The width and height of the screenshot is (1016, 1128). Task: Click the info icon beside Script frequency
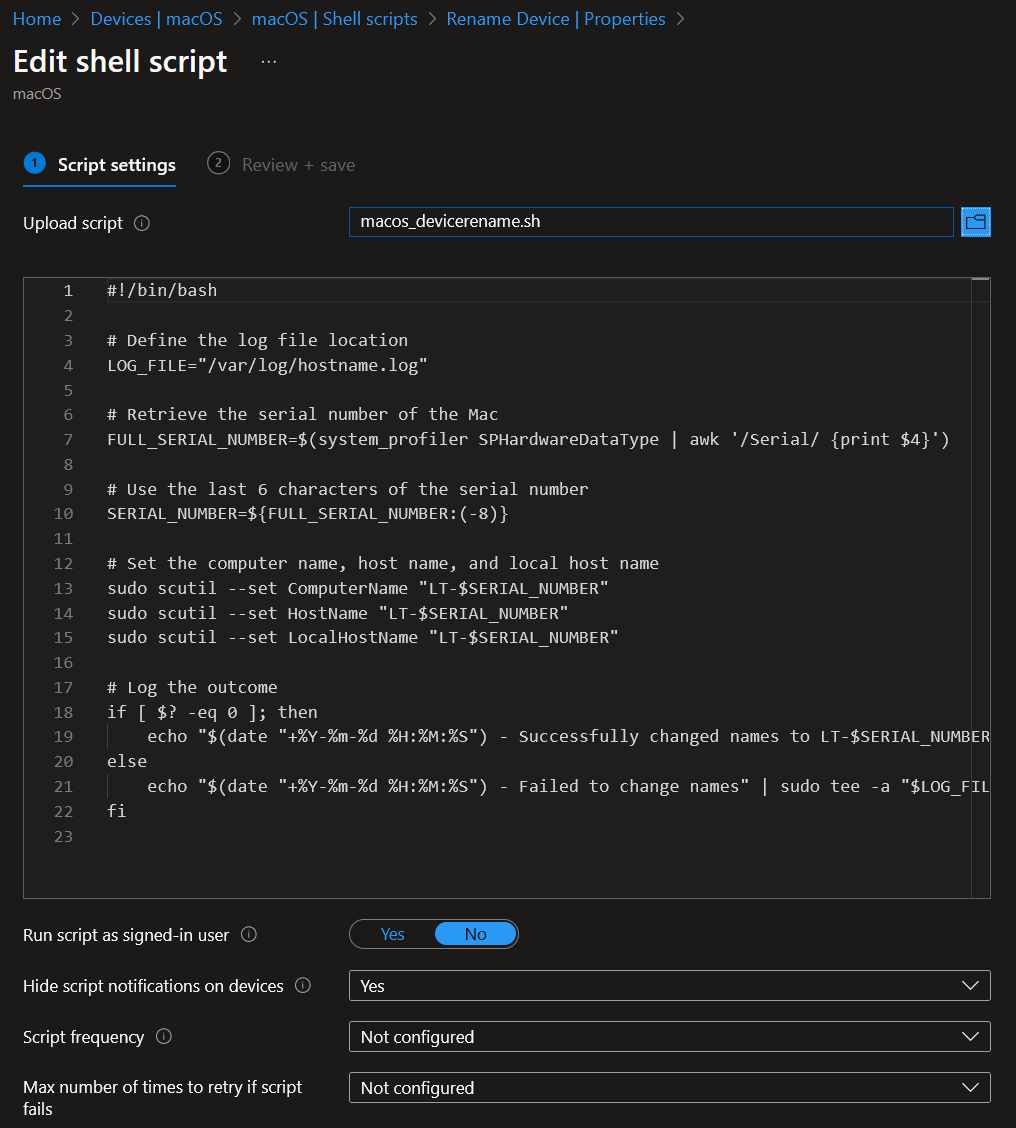(x=163, y=1038)
